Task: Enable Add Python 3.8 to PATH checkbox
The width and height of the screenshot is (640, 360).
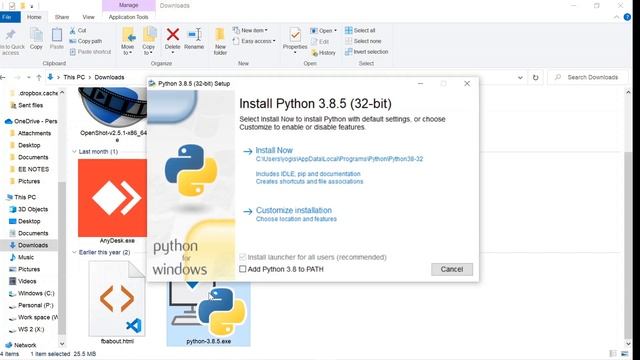Action: pyautogui.click(x=243, y=269)
